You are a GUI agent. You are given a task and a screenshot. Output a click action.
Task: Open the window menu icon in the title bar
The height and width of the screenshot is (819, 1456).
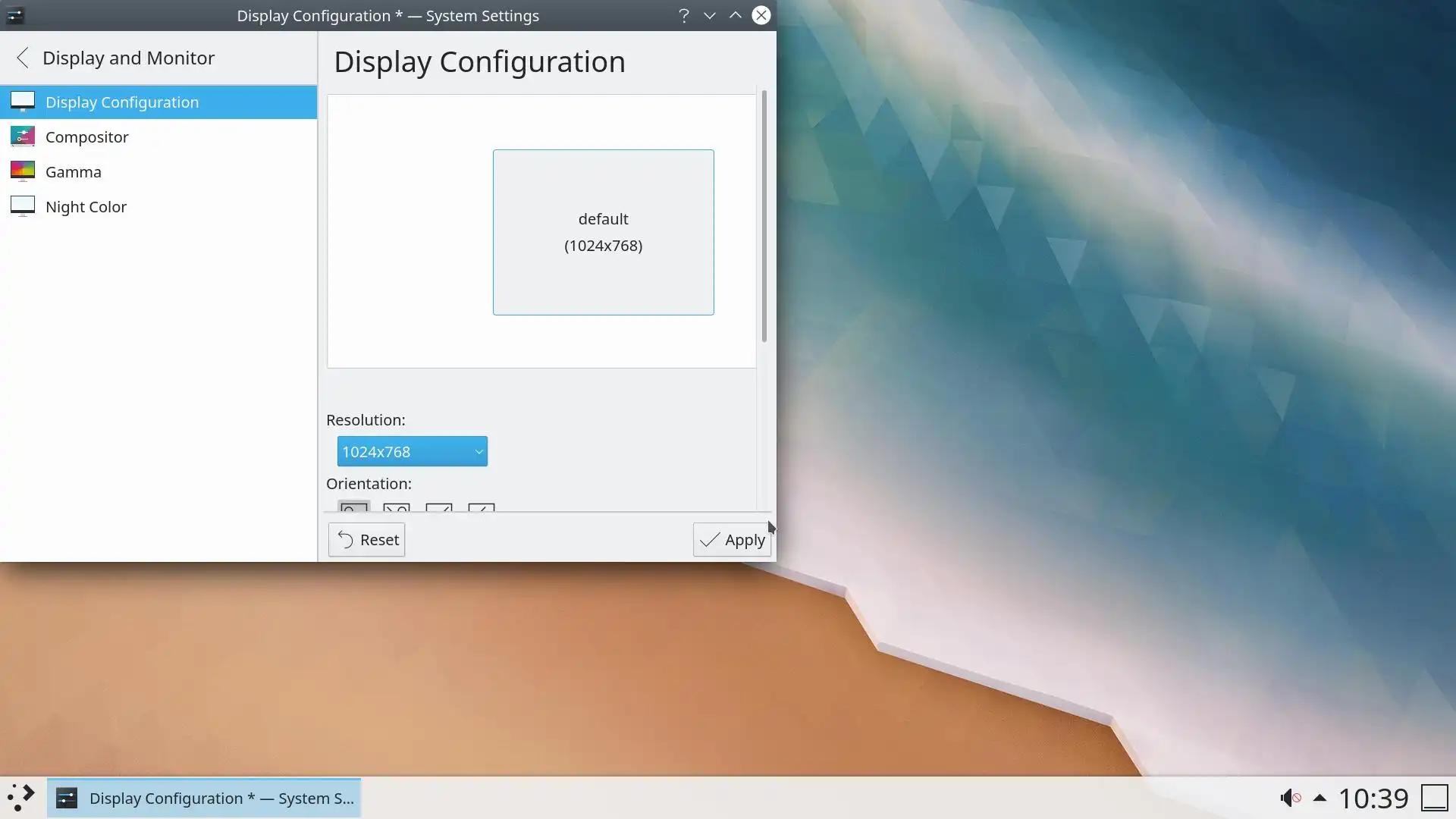click(x=15, y=15)
